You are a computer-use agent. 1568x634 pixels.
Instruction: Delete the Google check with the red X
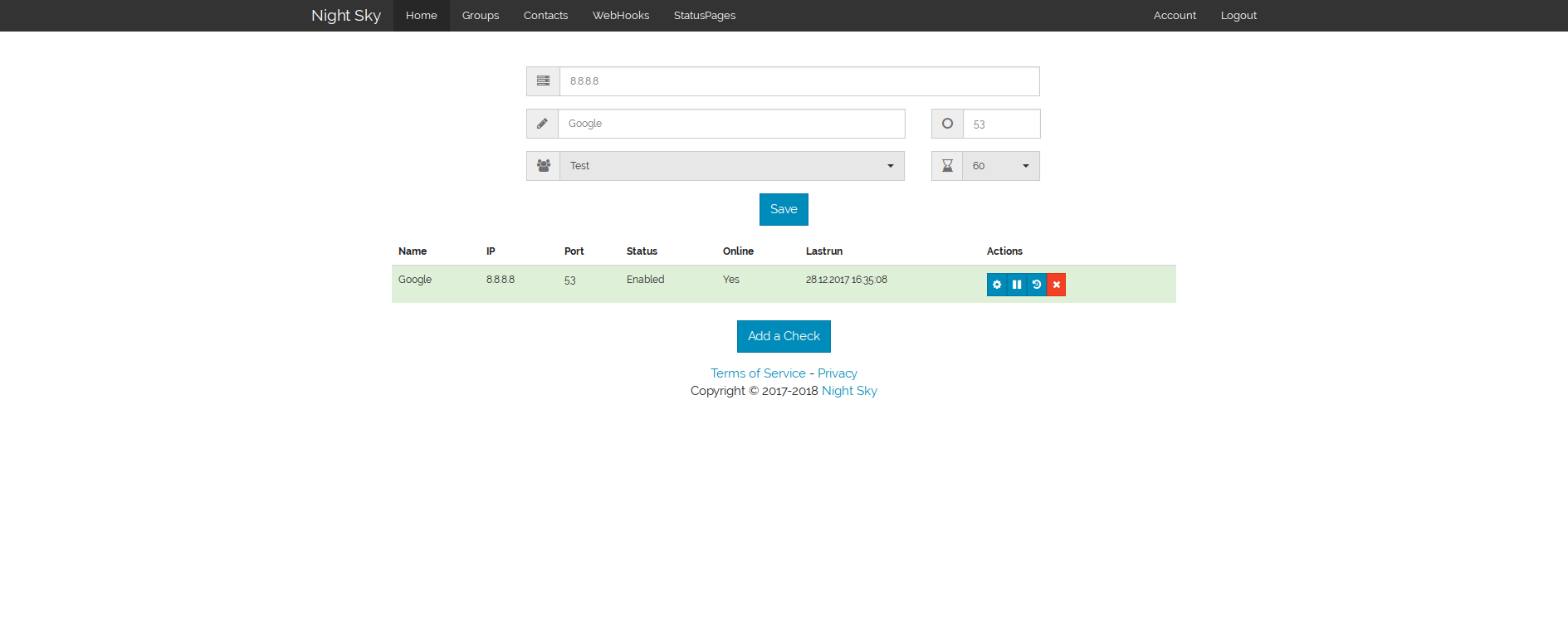[1057, 285]
